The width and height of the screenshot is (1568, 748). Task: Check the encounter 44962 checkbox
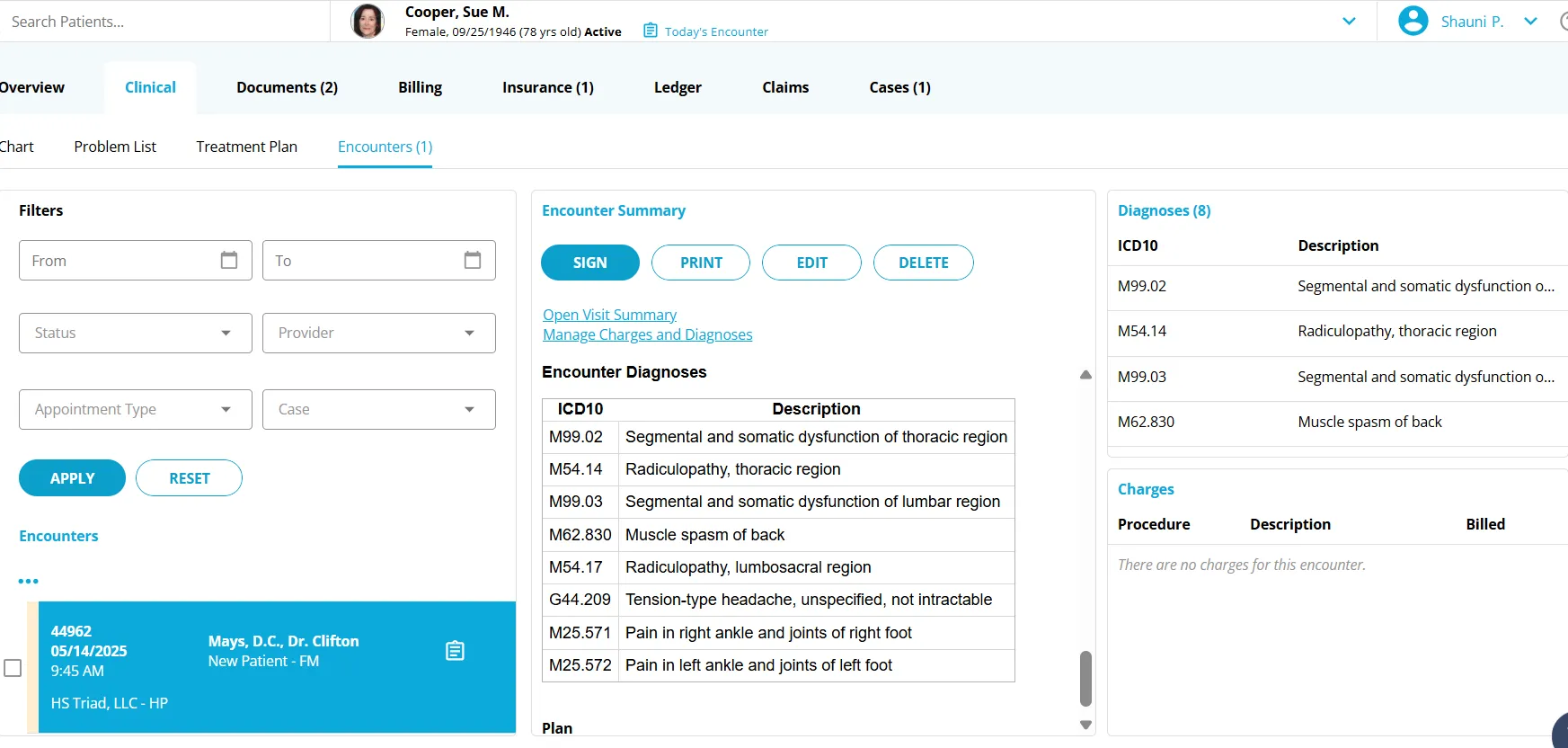pos(13,668)
